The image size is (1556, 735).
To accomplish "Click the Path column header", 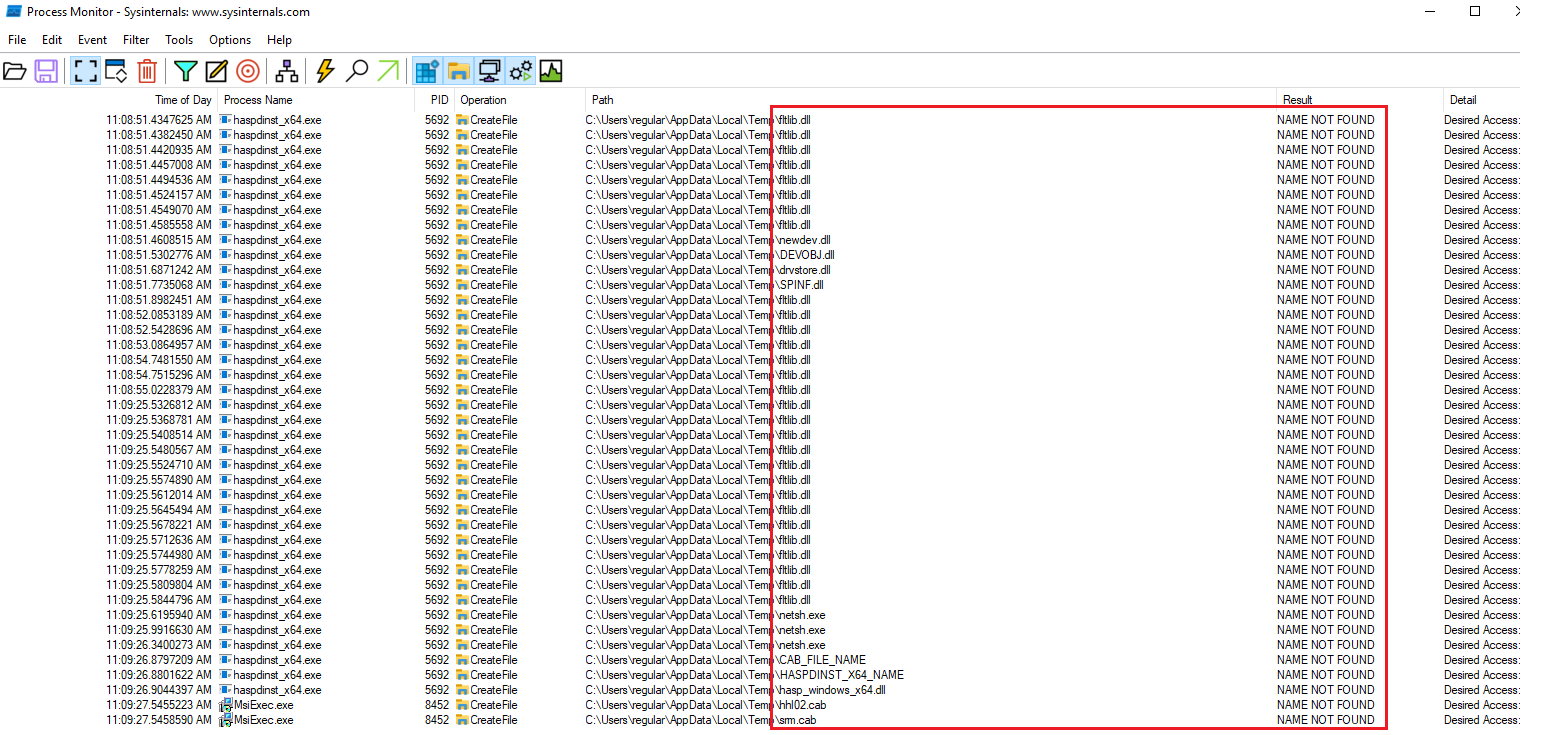I will coord(603,100).
